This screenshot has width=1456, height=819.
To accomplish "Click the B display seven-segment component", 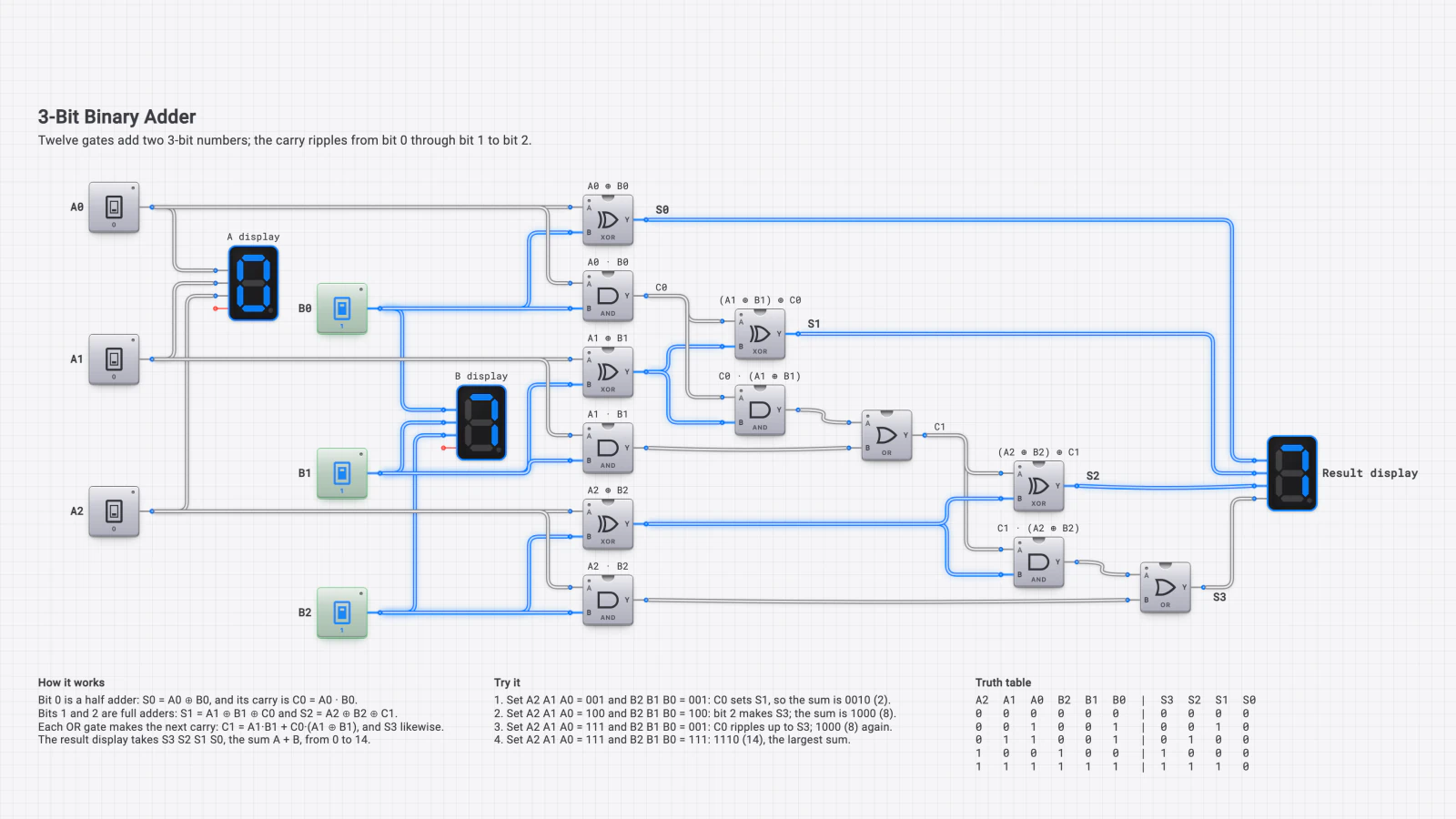I will point(481,422).
